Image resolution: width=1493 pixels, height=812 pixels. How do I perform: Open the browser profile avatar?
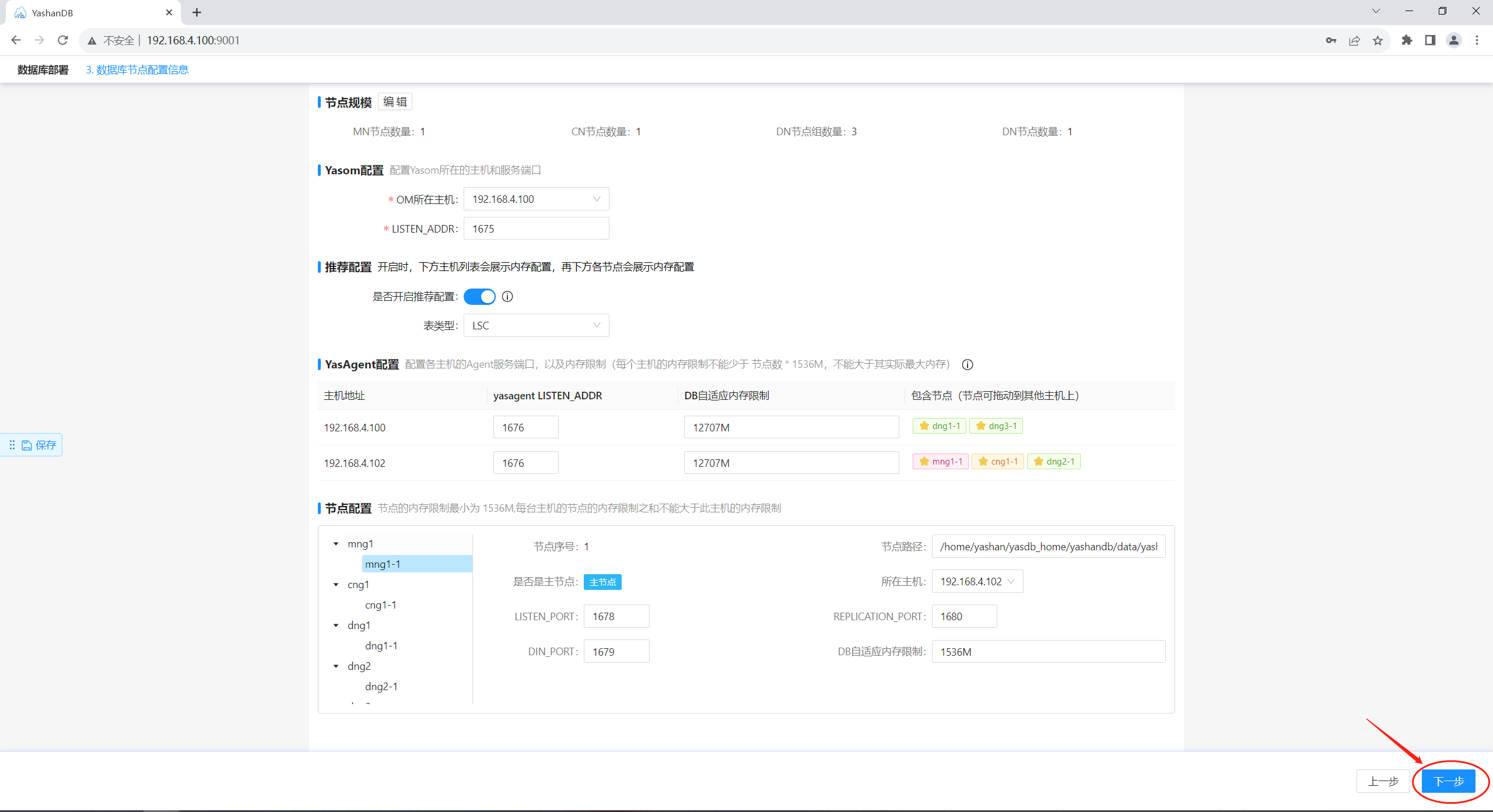click(x=1454, y=40)
